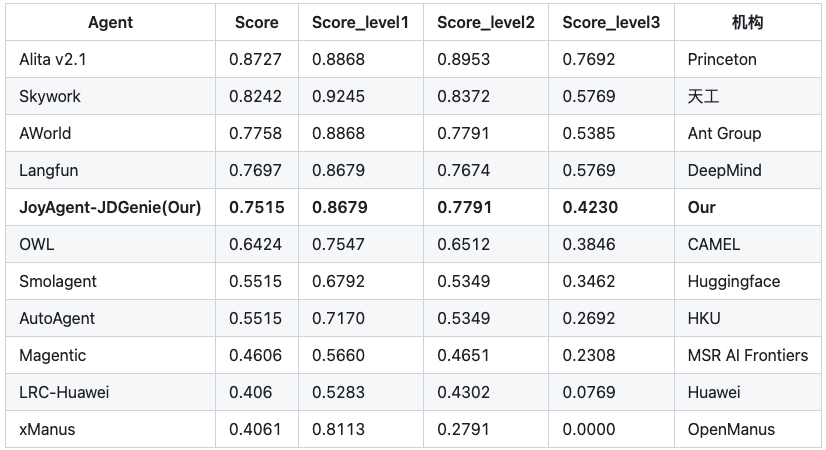Click xManus level3 score 0.0000

coord(588,429)
